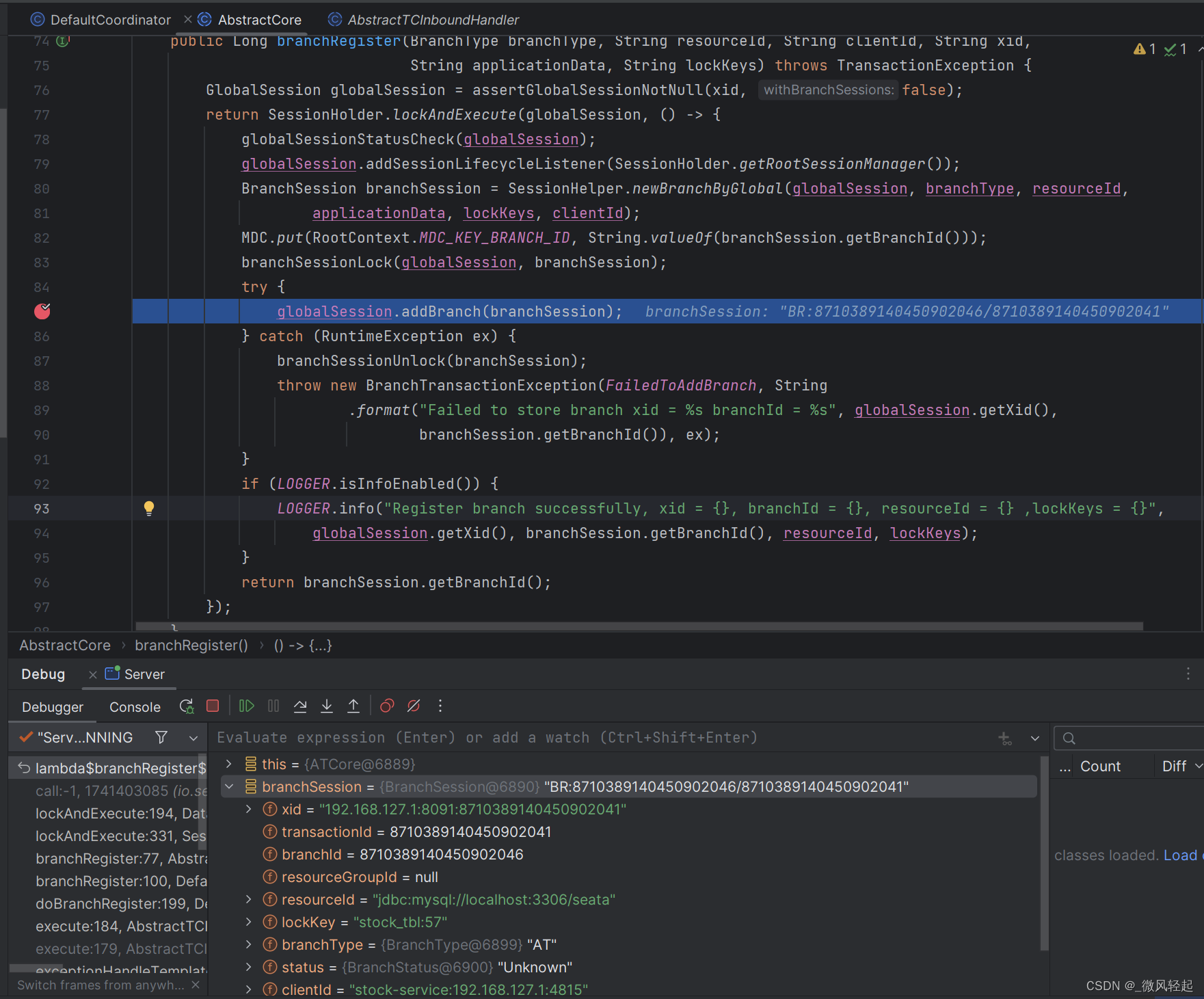Step over the current line
1204x999 pixels.
300,706
